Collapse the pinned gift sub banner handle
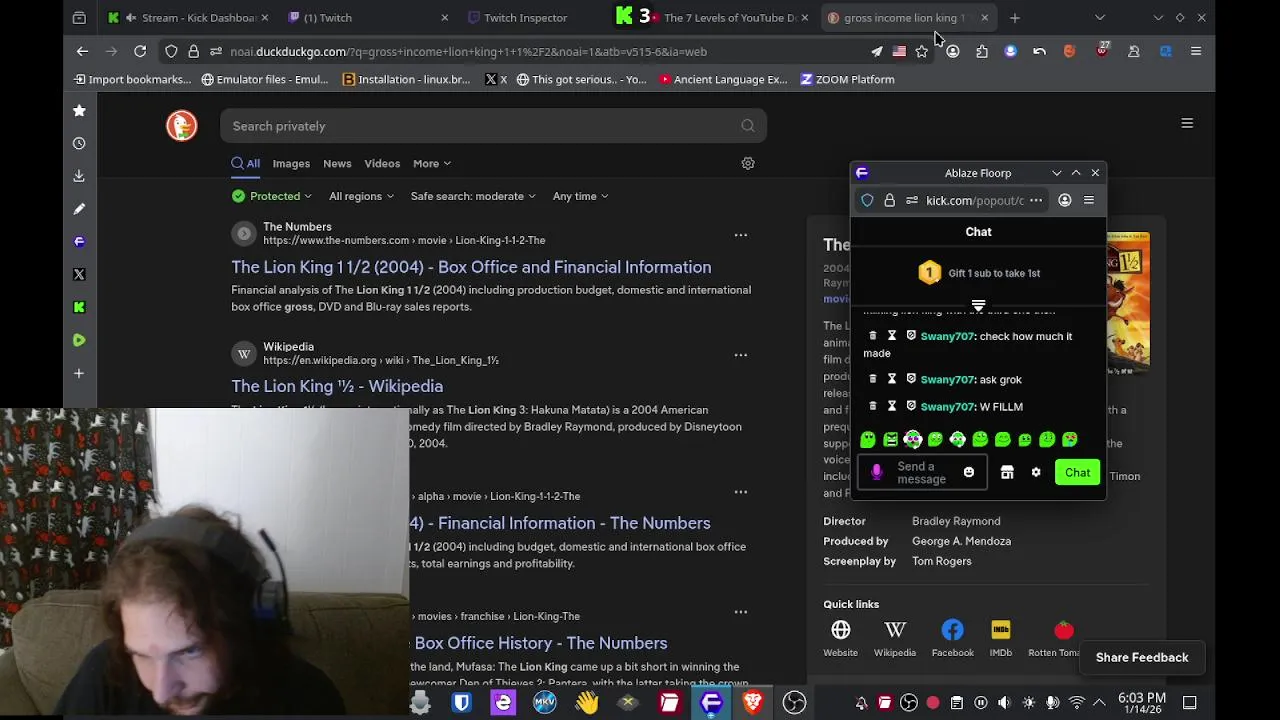This screenshot has width=1280, height=720. point(979,306)
